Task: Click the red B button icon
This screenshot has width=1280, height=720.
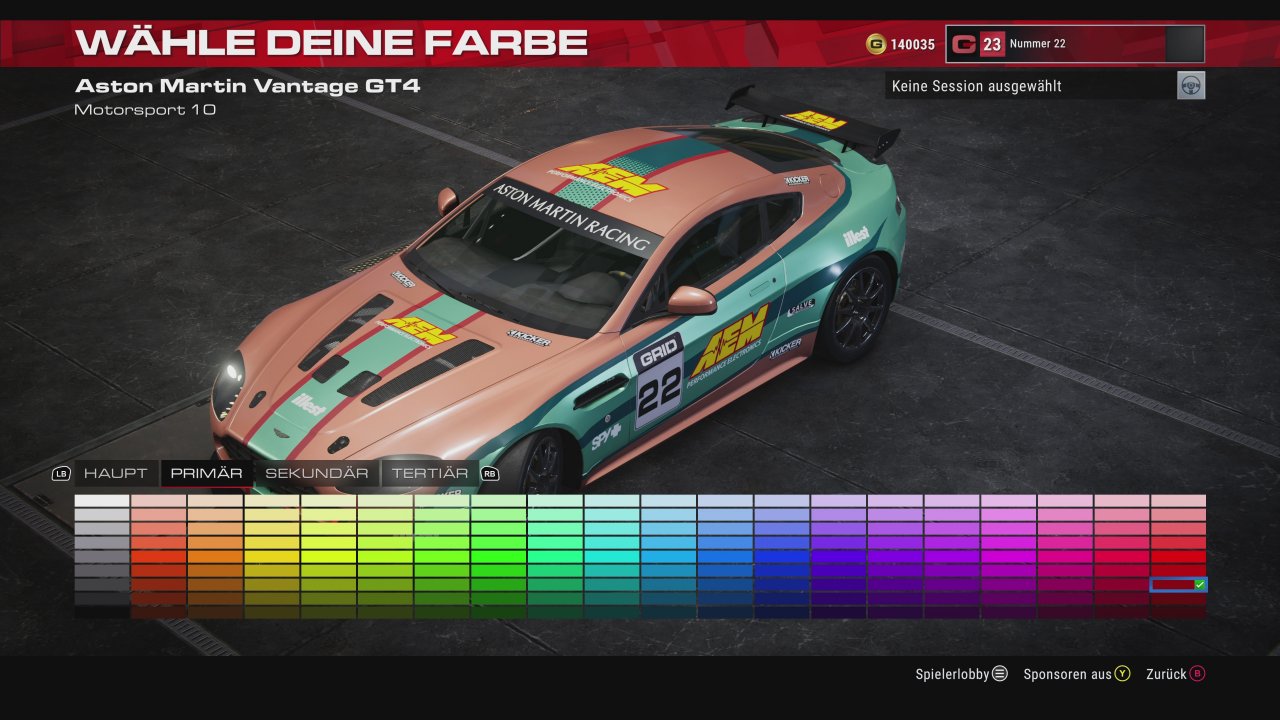Action: 1198,674
